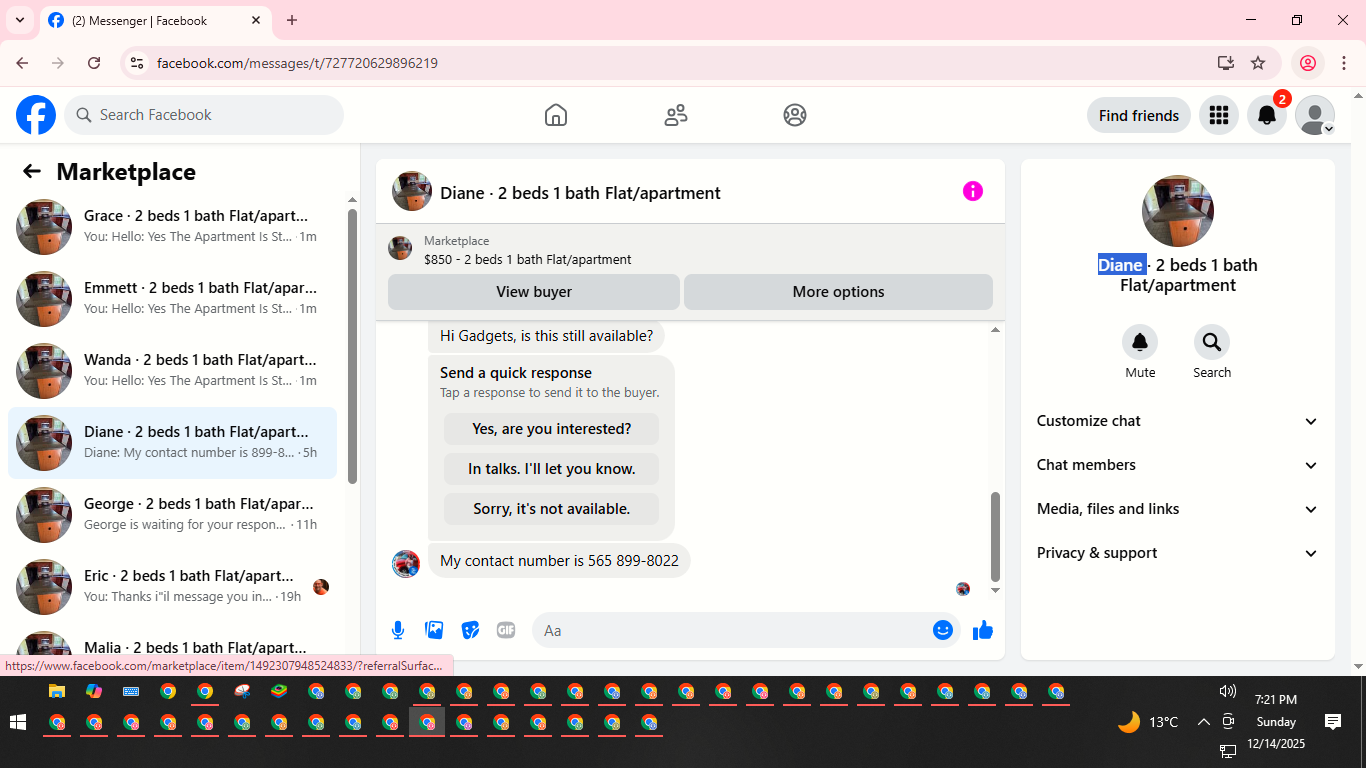Open the Groups icon in top navigation

pos(795,115)
